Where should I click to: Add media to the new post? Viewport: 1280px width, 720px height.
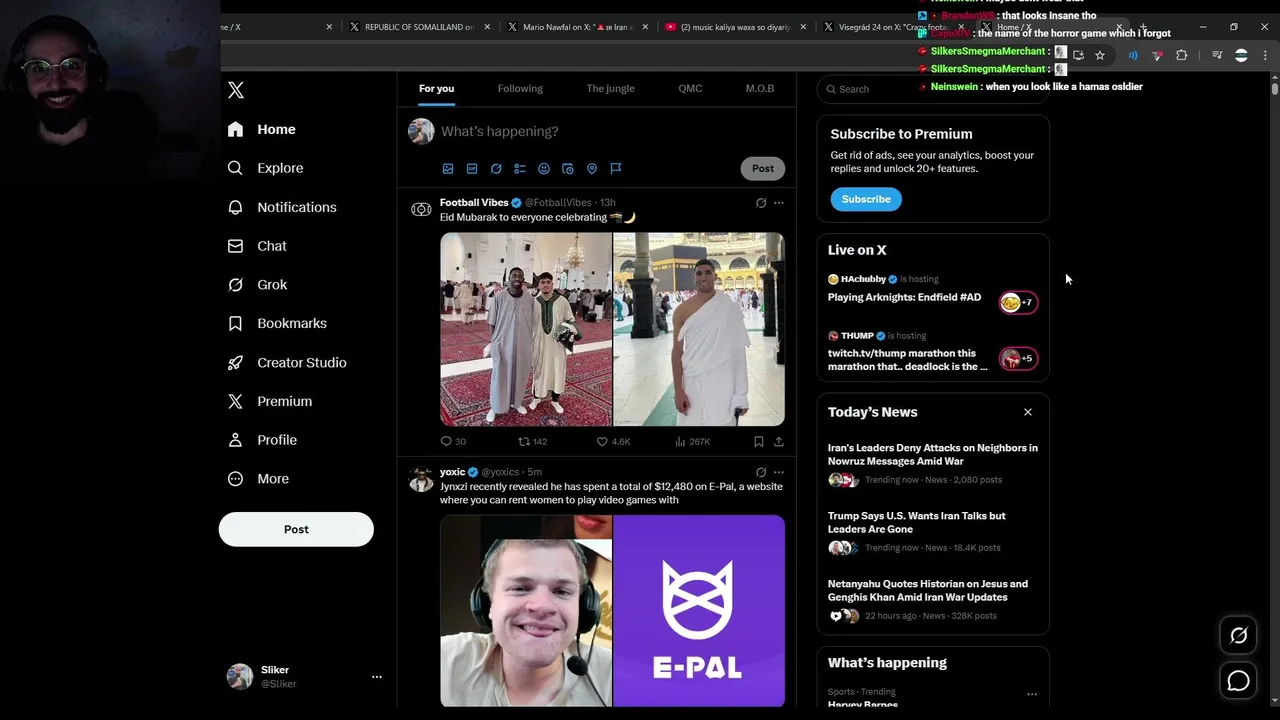coord(448,169)
